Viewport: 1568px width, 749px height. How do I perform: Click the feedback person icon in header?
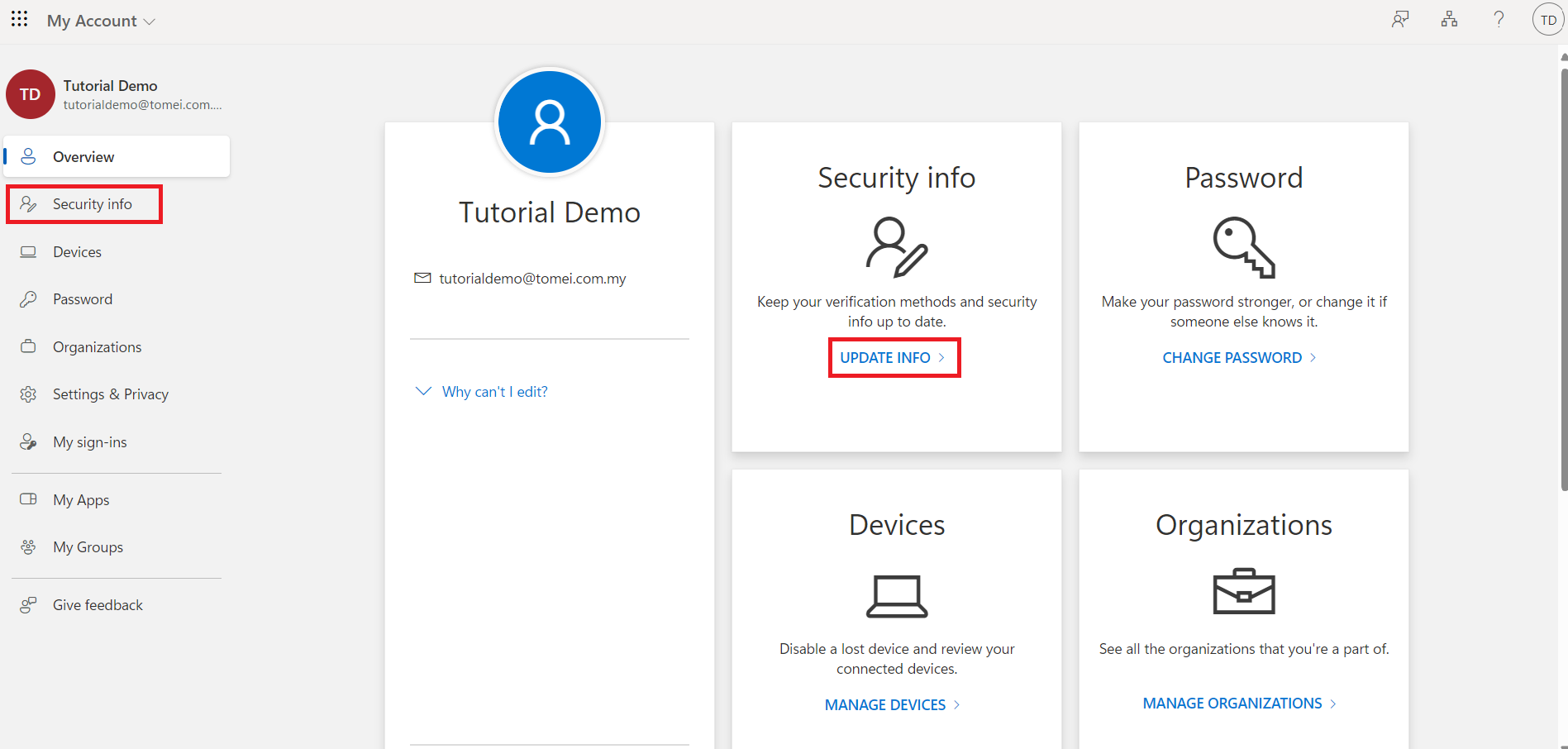1399,20
